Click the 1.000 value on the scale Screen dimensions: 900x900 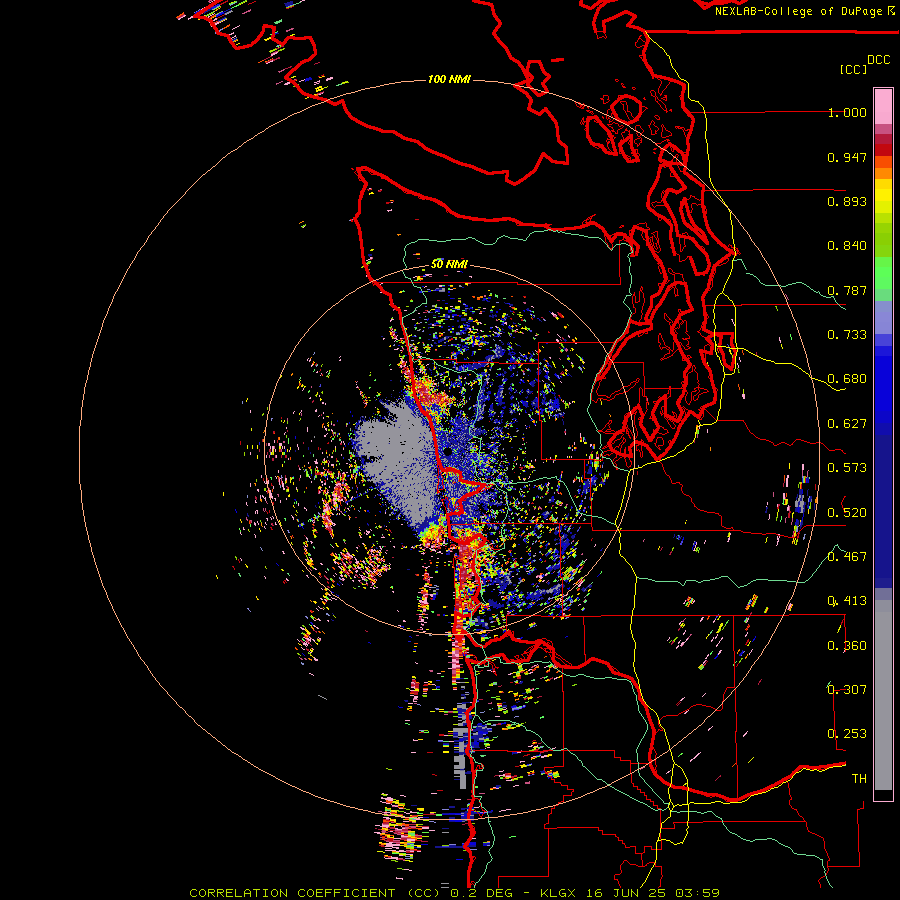tap(847, 113)
